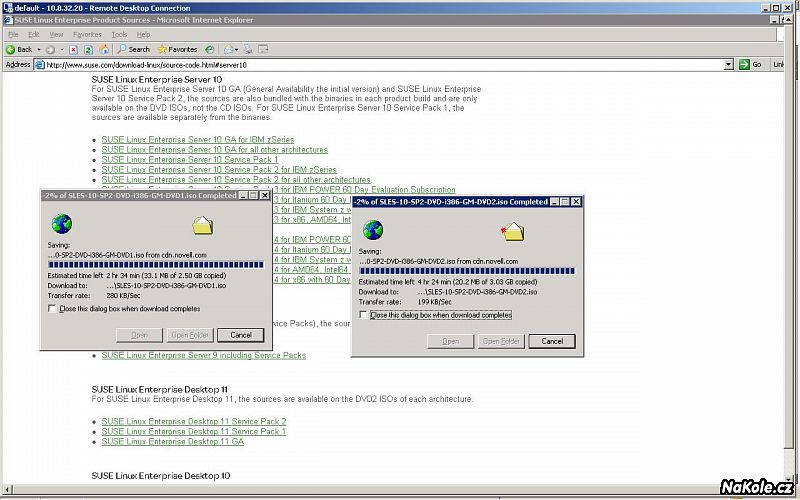
Task: Click Open button in DVD1 dialog
Action: 139,335
